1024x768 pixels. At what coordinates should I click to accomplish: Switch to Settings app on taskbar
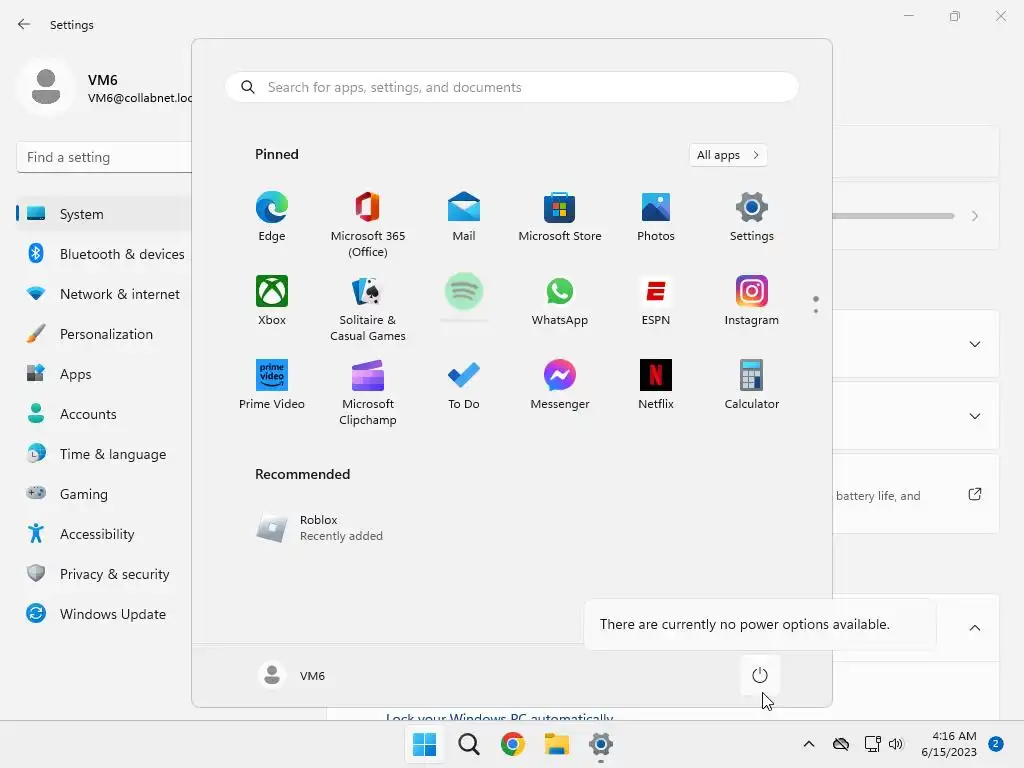(x=600, y=744)
